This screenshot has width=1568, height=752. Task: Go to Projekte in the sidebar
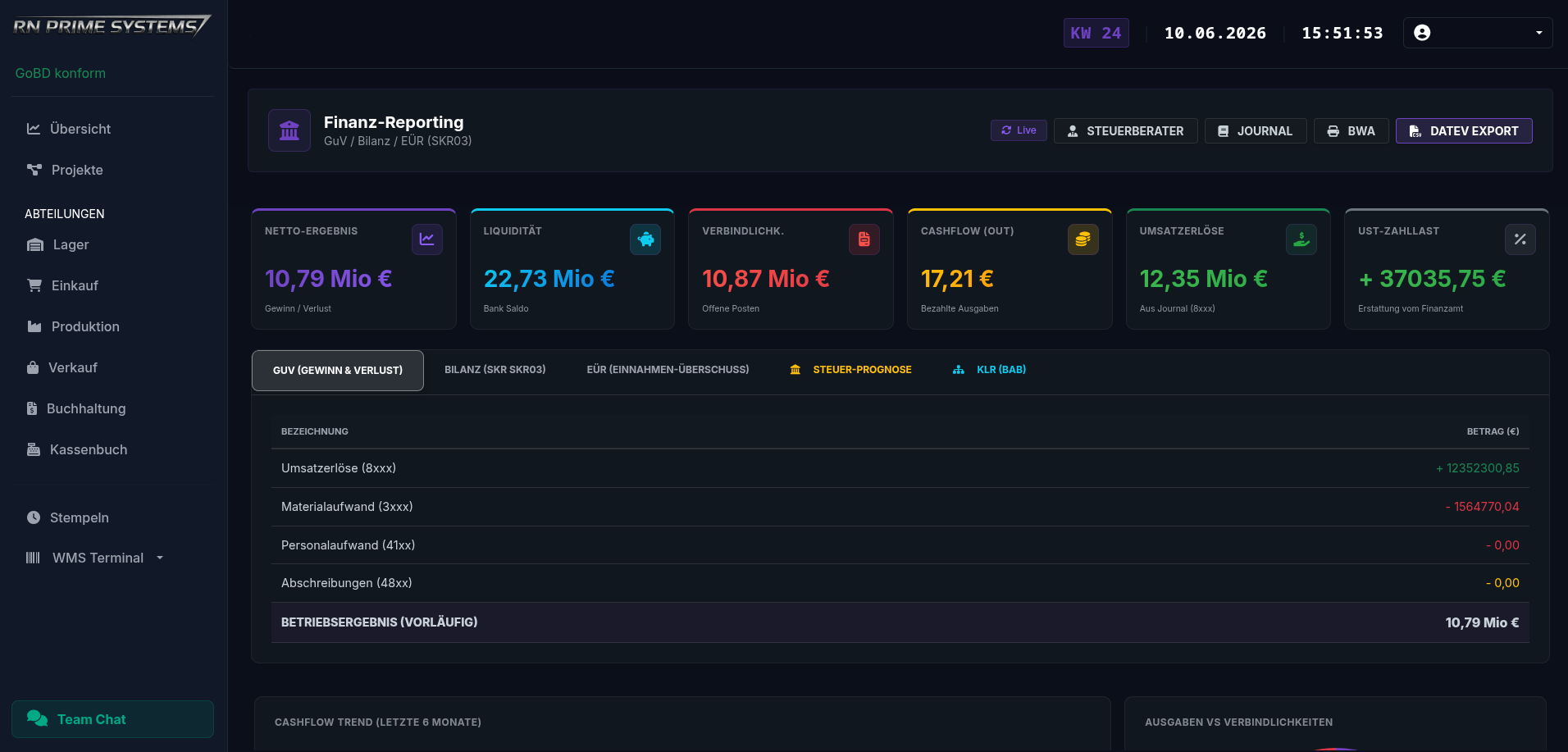pyautogui.click(x=112, y=170)
